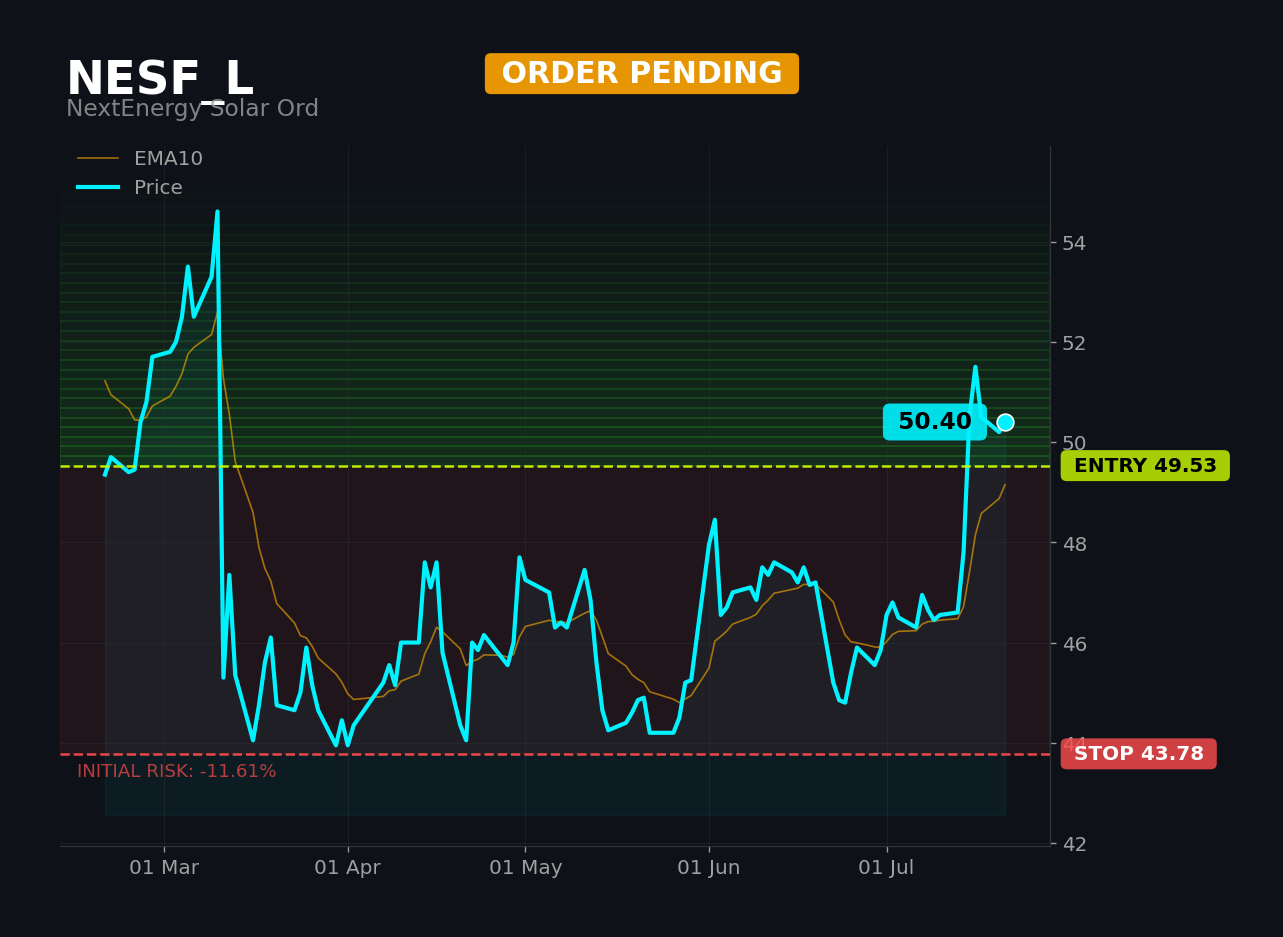Click the 46 price axis tick label
Viewport: 1283px width, 937px height.
point(1074,643)
